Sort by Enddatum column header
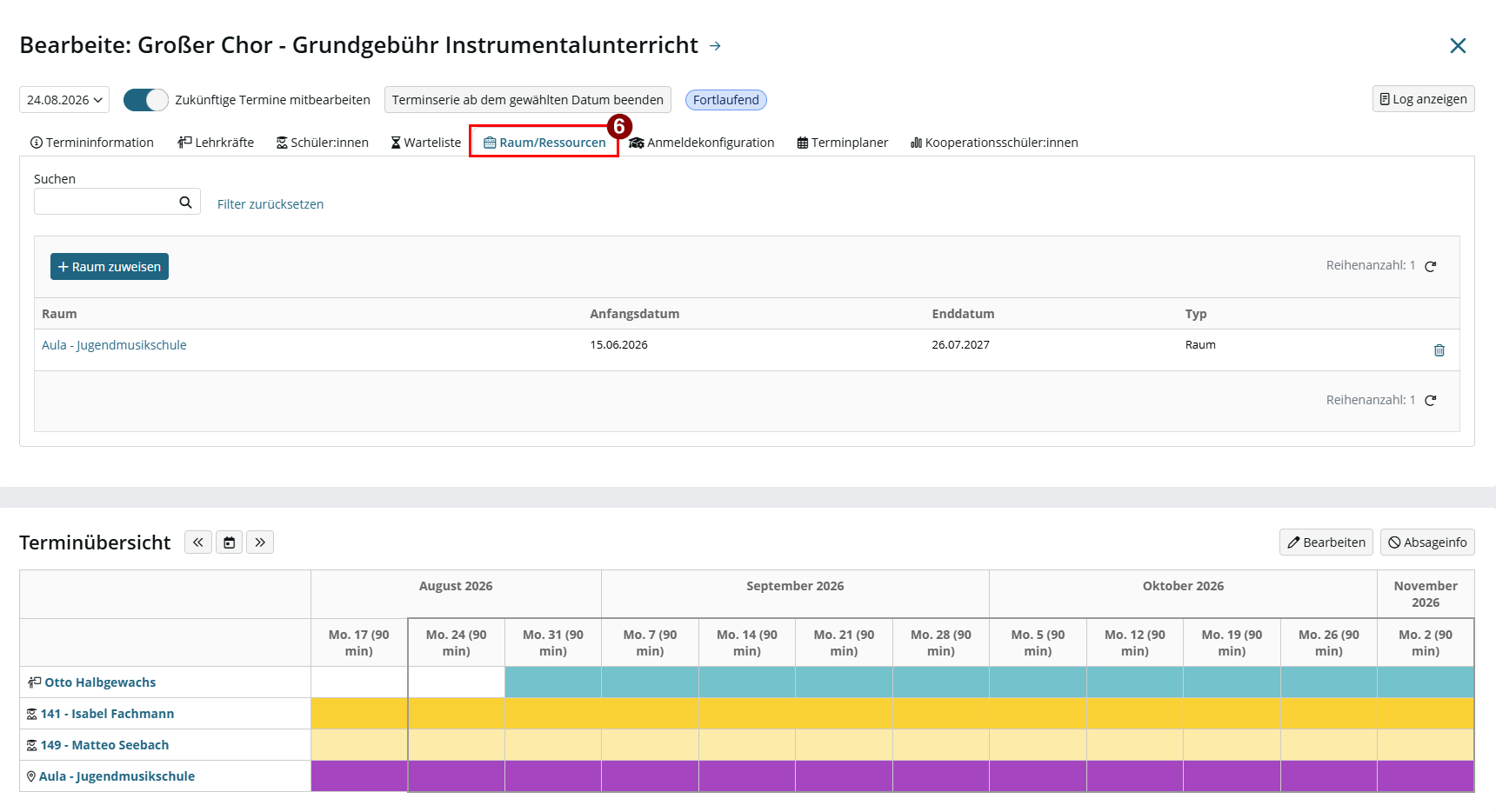Viewport: 1496px width, 812px height. coord(963,314)
